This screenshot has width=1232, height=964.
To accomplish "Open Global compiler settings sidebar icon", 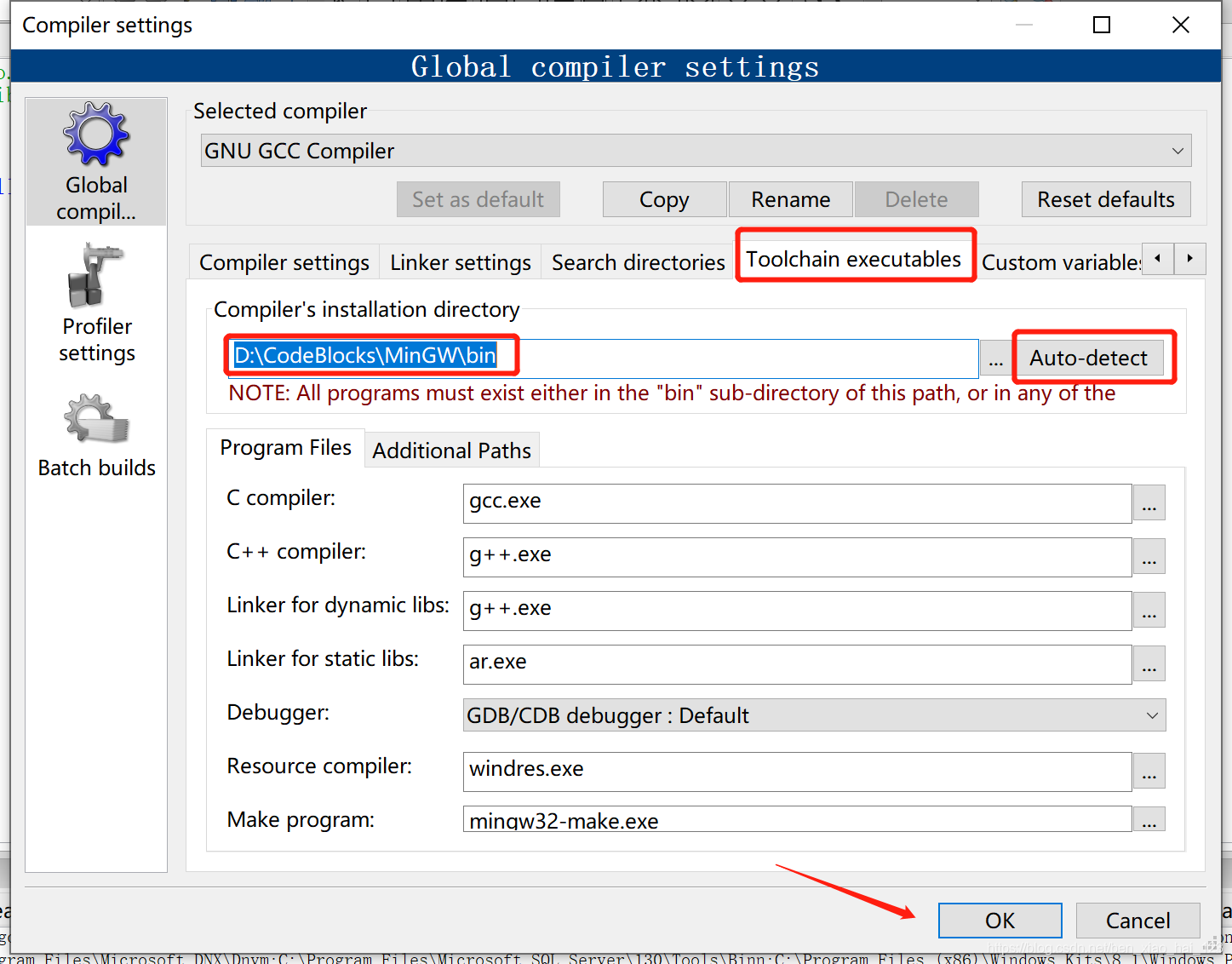I will [96, 162].
